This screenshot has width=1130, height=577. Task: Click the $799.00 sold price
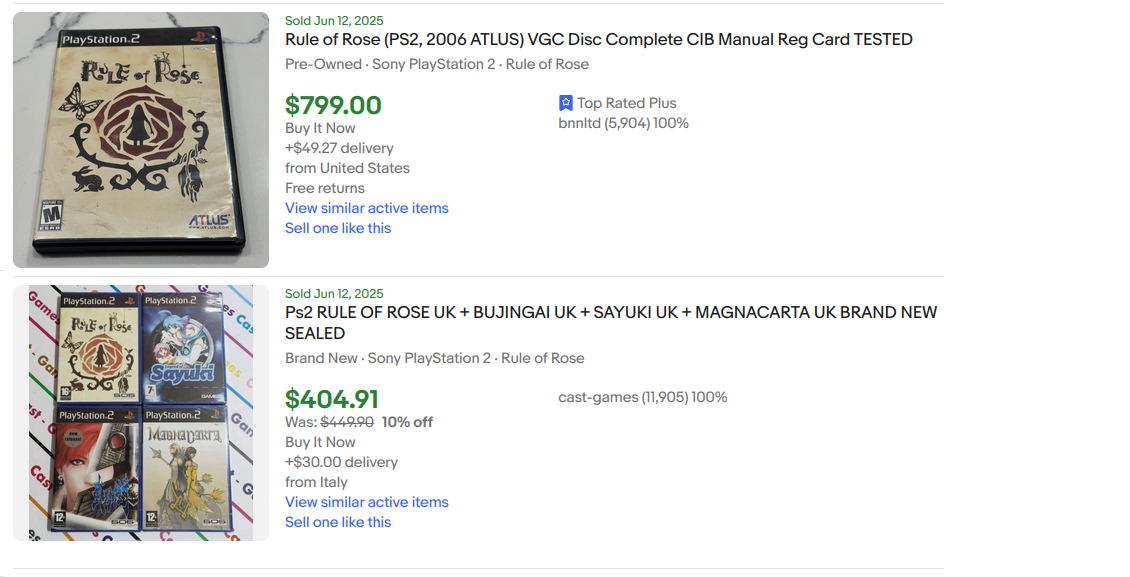[x=333, y=105]
